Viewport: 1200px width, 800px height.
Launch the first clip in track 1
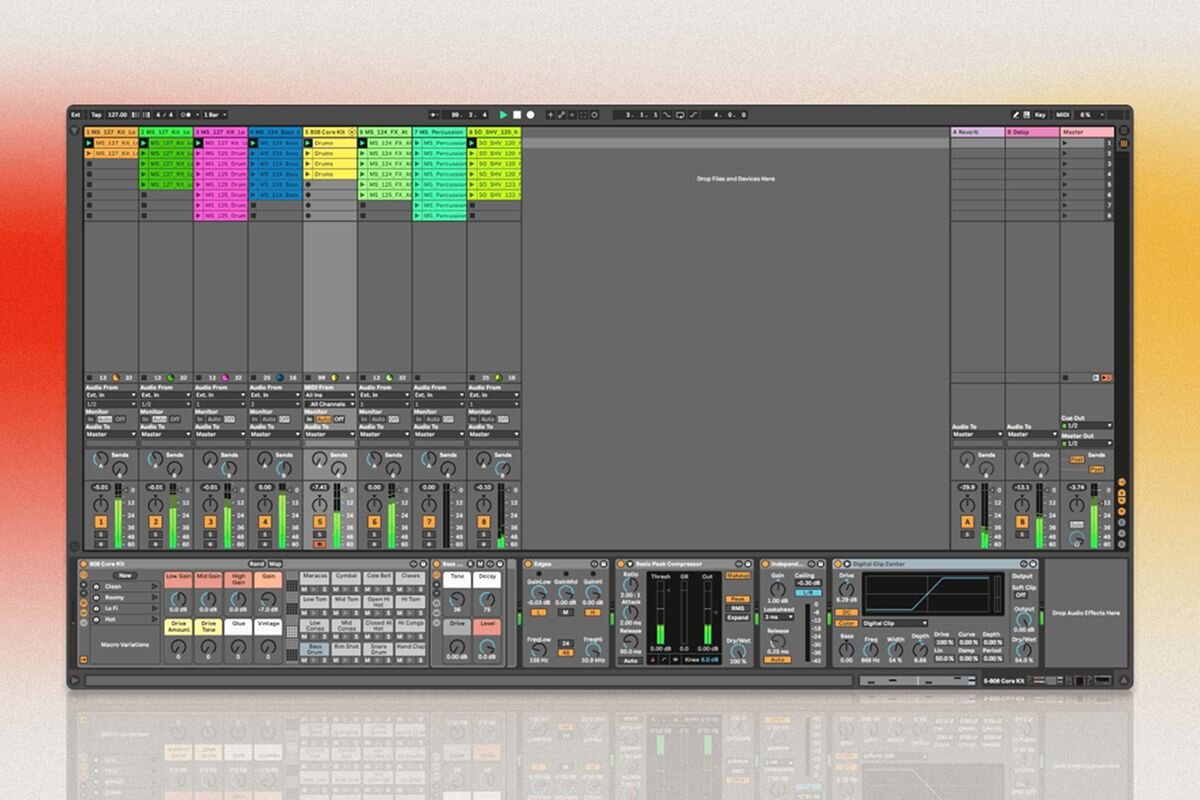point(89,143)
